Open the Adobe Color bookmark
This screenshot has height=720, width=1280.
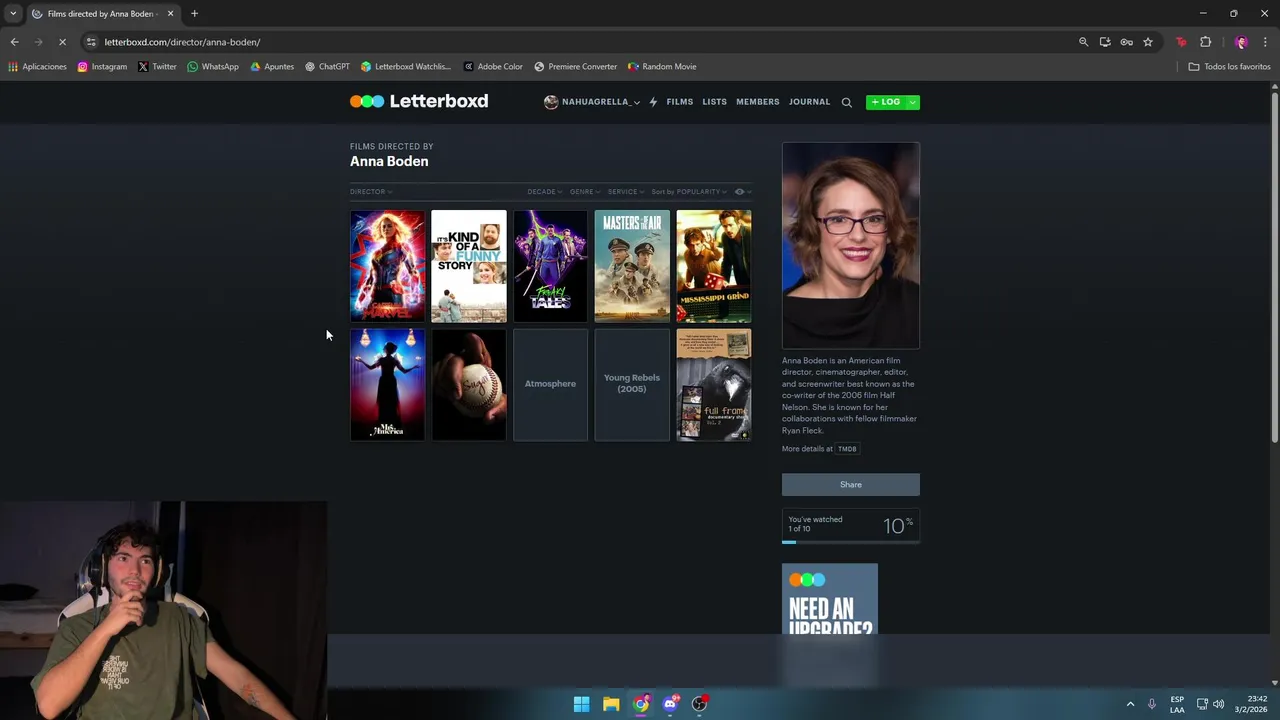pyautogui.click(x=493, y=67)
